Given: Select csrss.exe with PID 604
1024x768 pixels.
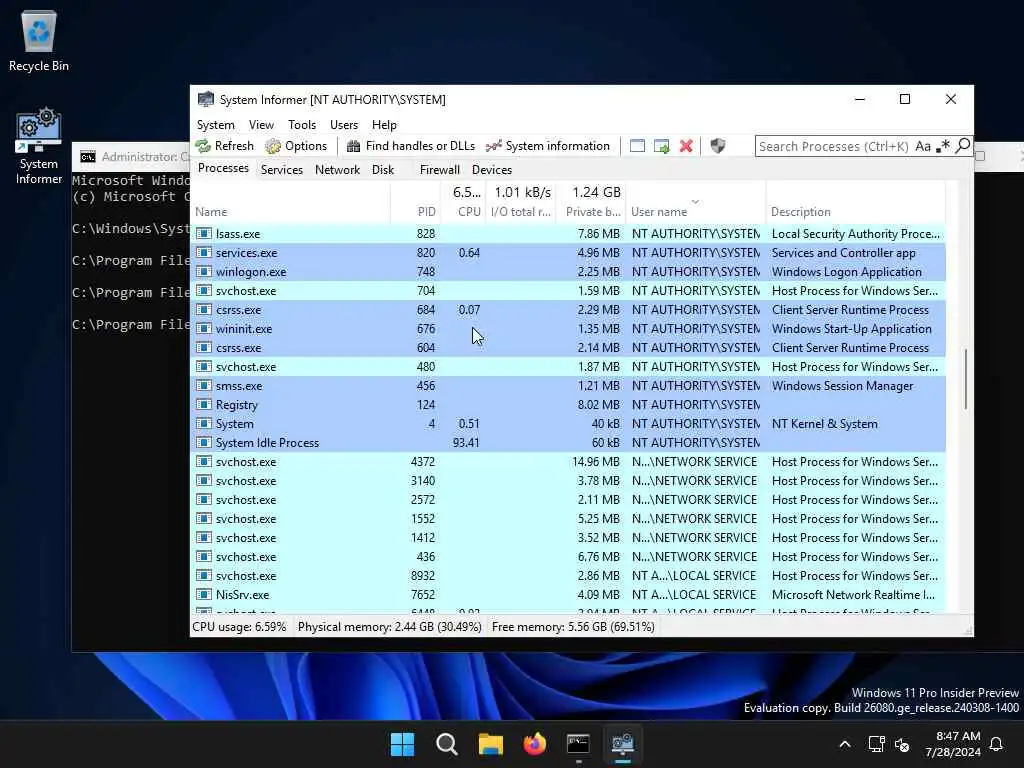Looking at the screenshot, I should [568, 347].
